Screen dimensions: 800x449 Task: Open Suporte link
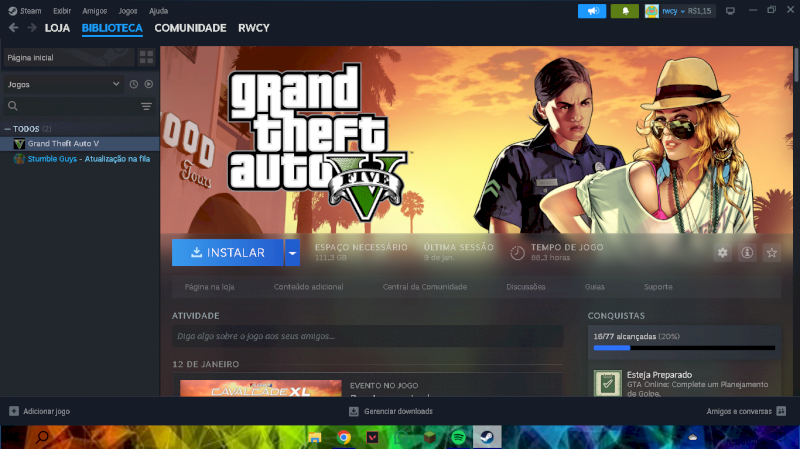[x=658, y=287]
